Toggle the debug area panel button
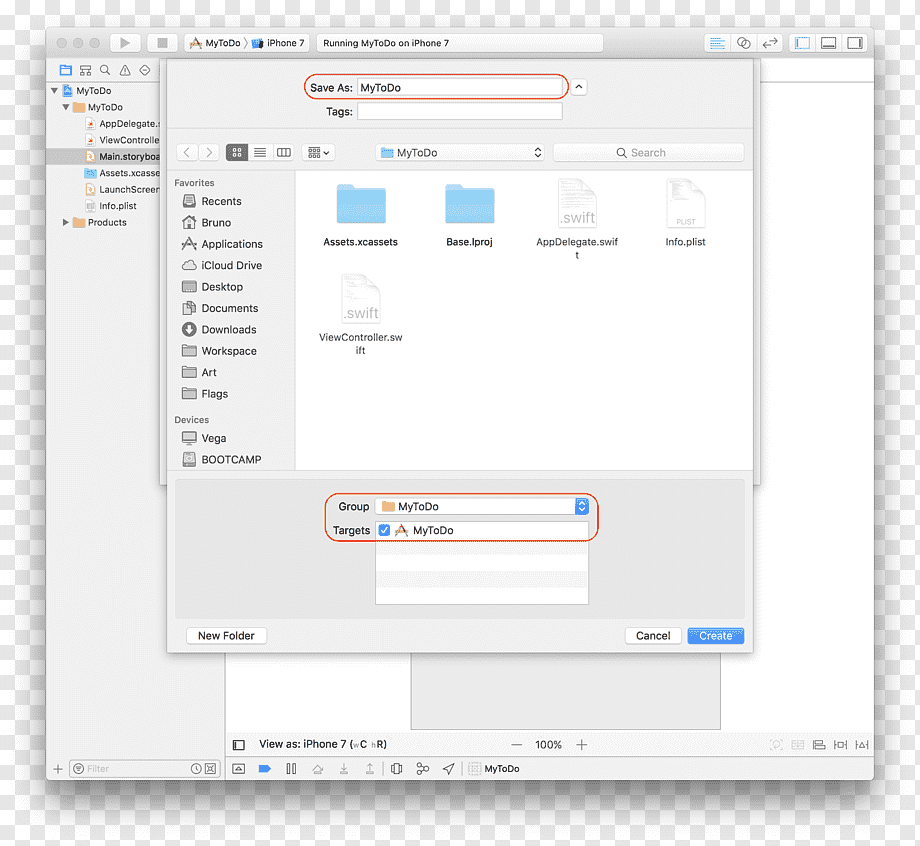 [828, 43]
